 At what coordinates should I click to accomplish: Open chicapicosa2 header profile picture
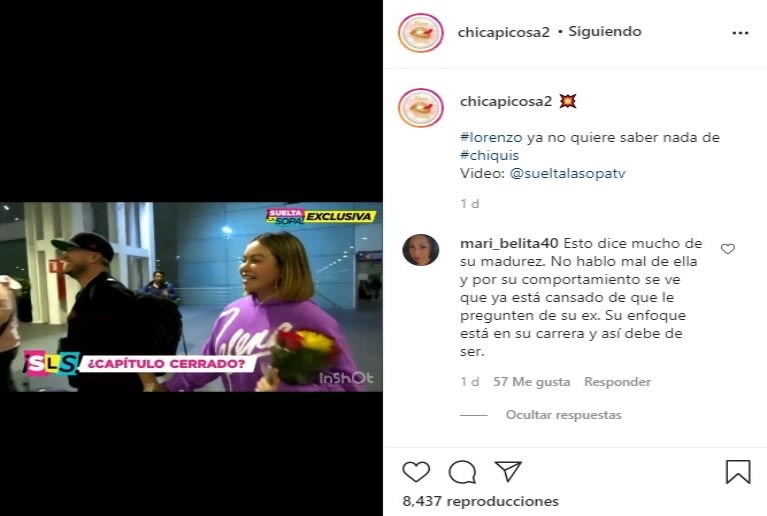tap(421, 33)
